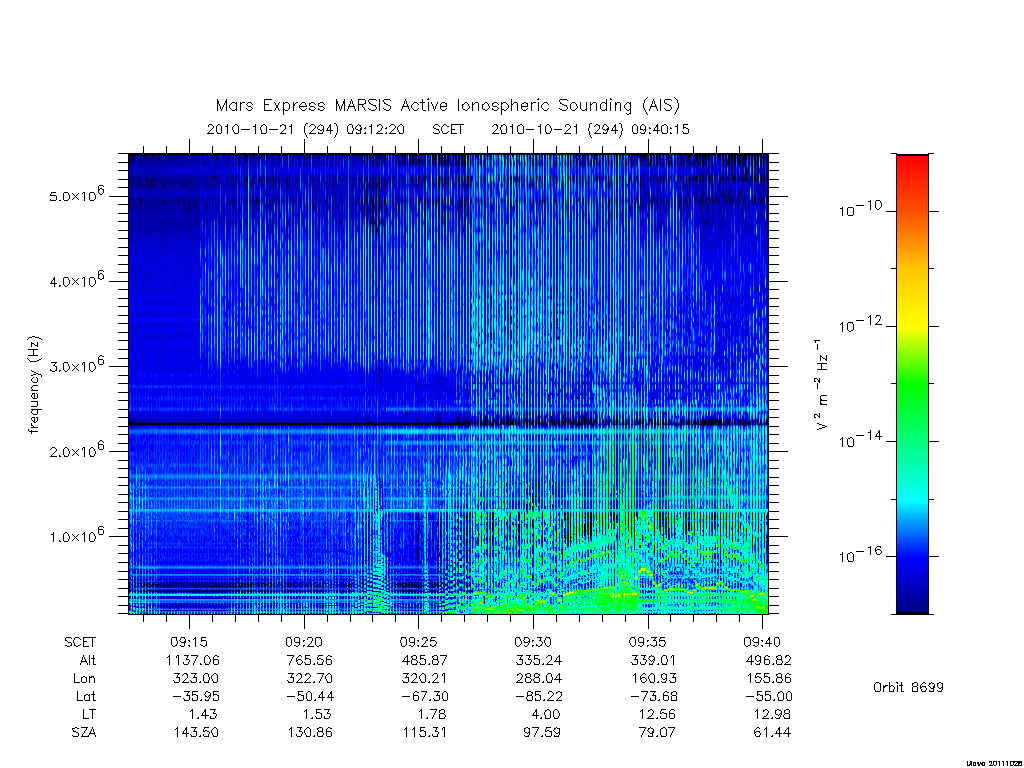Click local time value 4.00
The height and width of the screenshot is (768, 1024).
click(546, 714)
